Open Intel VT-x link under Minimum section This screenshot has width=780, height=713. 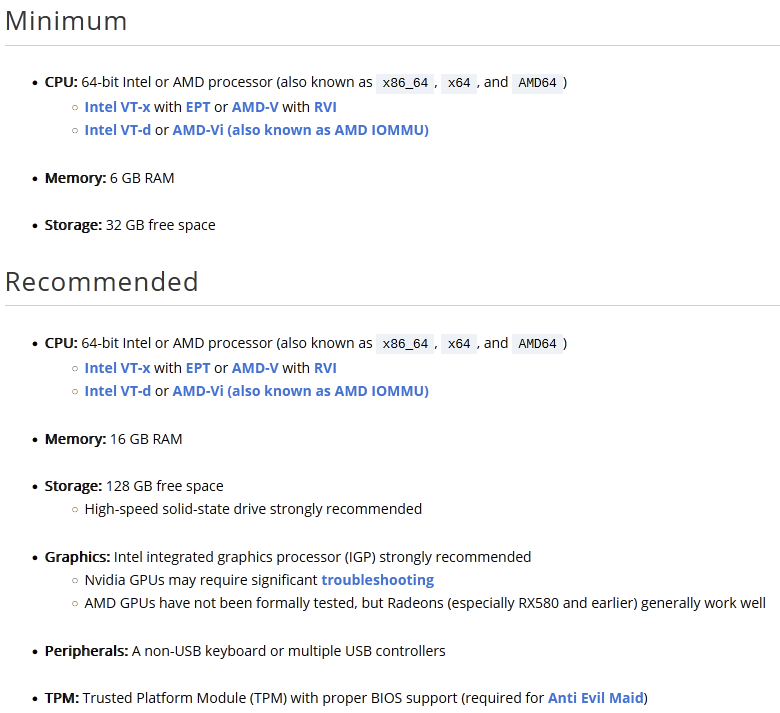coord(117,106)
